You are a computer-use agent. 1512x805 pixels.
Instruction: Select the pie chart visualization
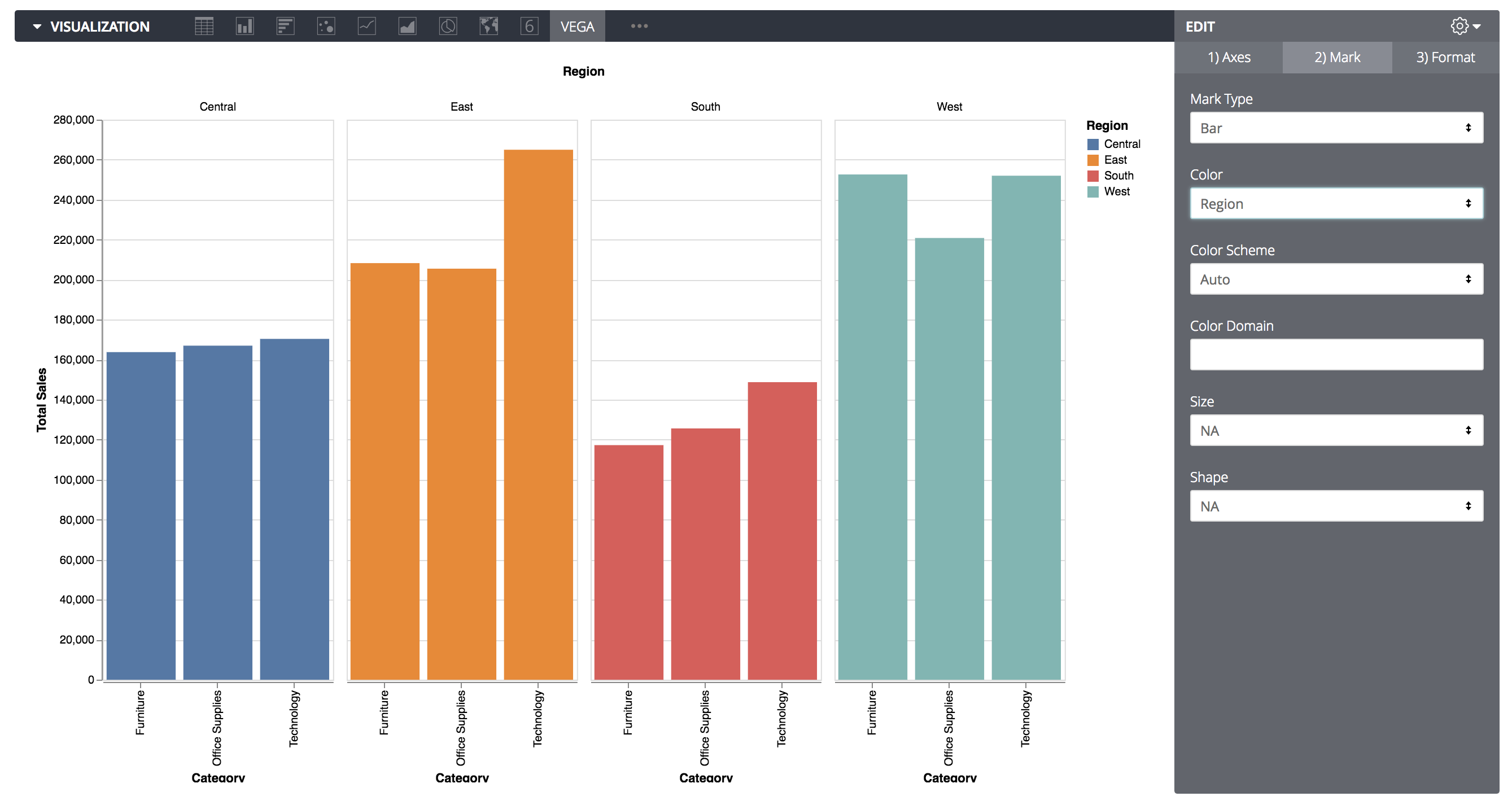(x=448, y=27)
